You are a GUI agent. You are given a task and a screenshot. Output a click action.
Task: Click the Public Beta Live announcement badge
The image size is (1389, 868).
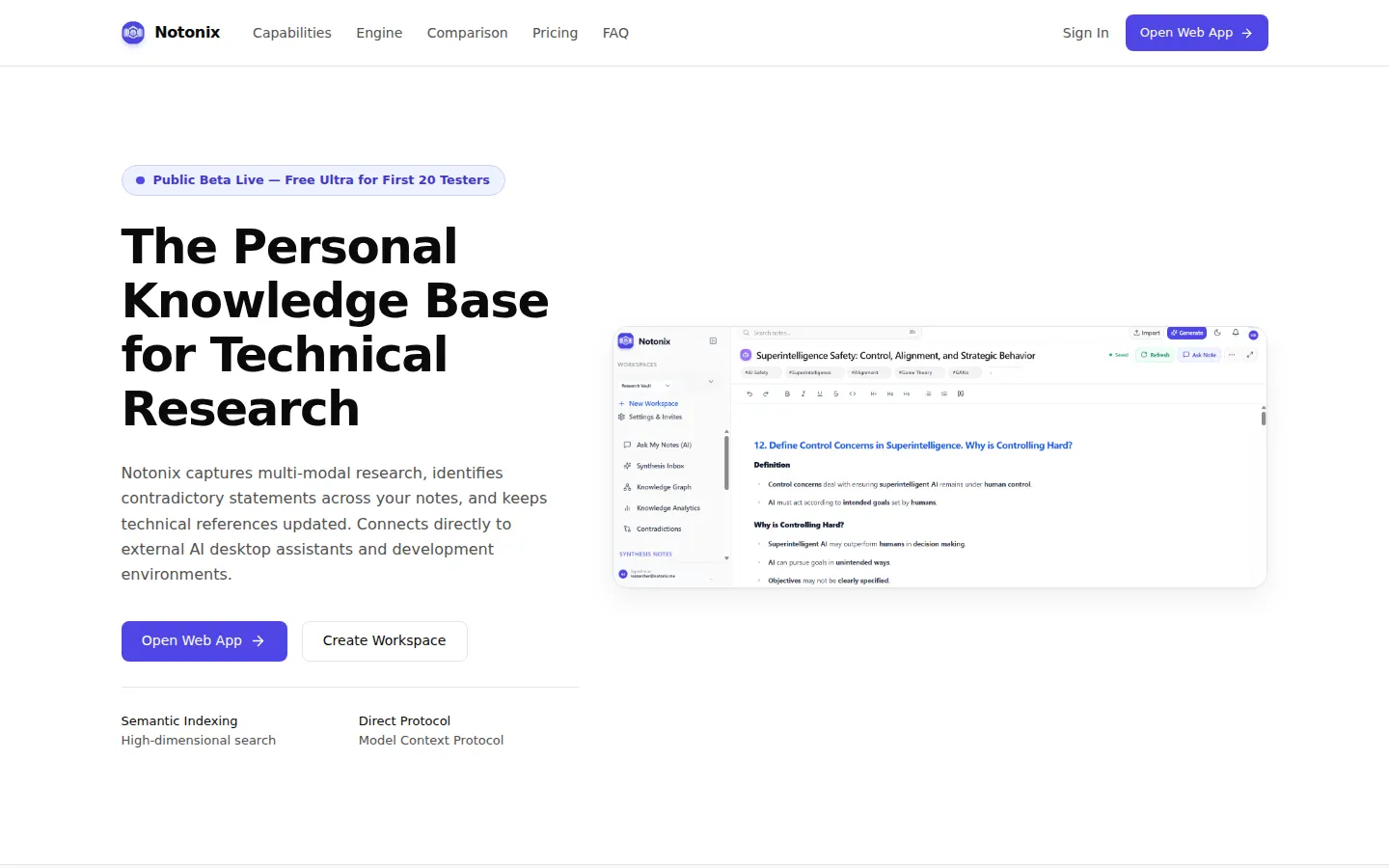coord(313,180)
